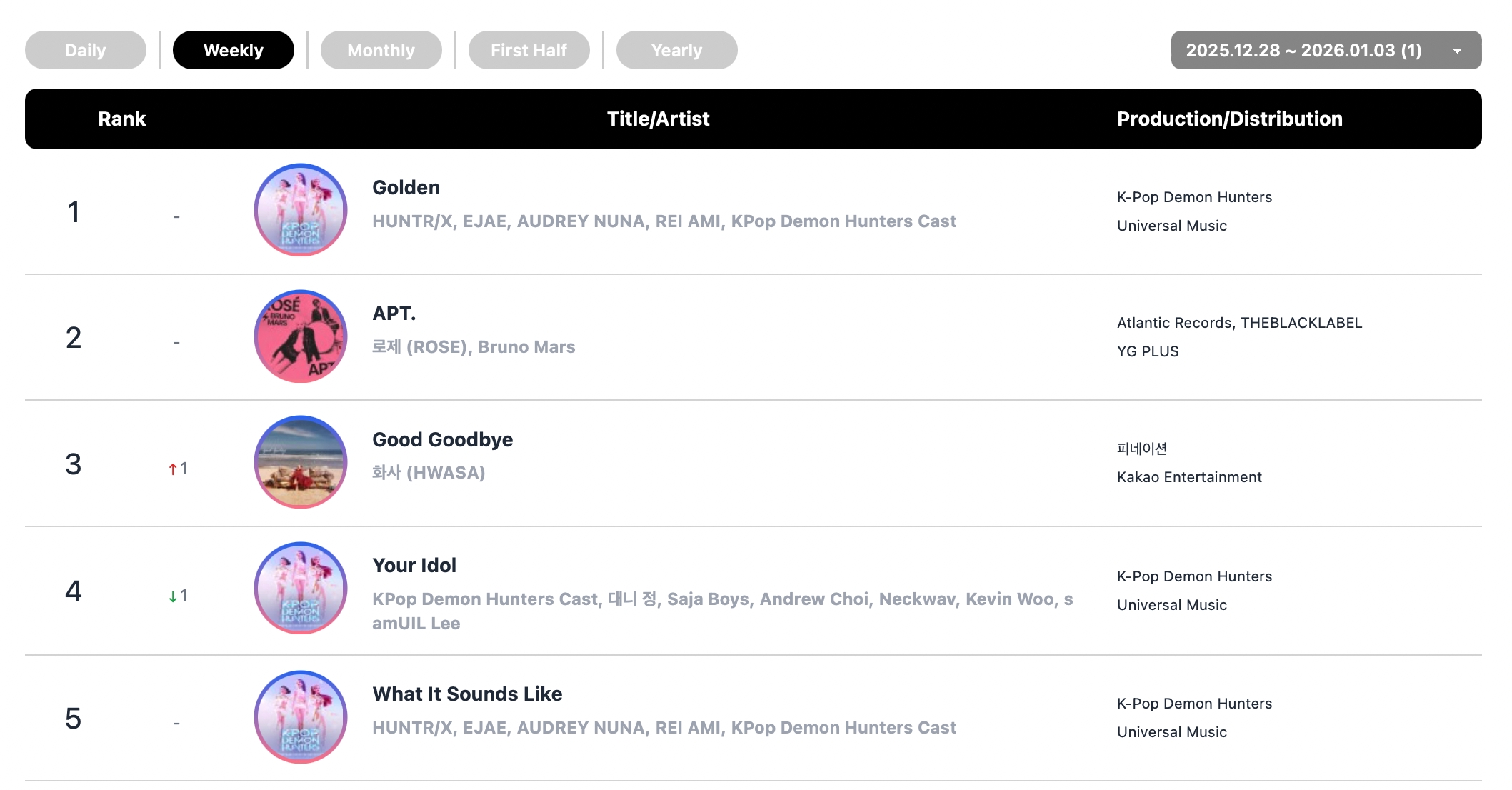Click the Good Goodbye beach cover image
The width and height of the screenshot is (1512, 790).
[301, 462]
